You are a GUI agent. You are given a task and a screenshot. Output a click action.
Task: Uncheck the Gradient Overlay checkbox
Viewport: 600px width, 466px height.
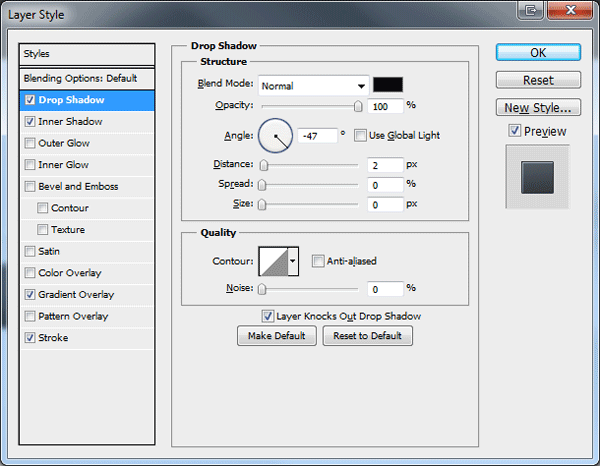30,295
